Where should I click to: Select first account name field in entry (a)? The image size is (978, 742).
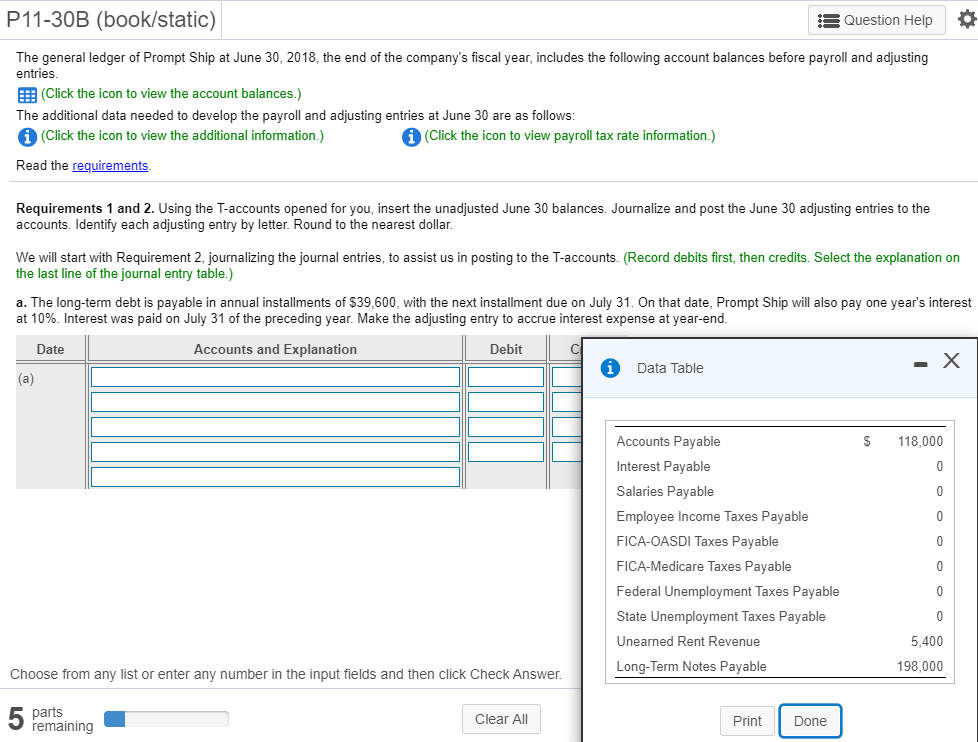(x=275, y=377)
